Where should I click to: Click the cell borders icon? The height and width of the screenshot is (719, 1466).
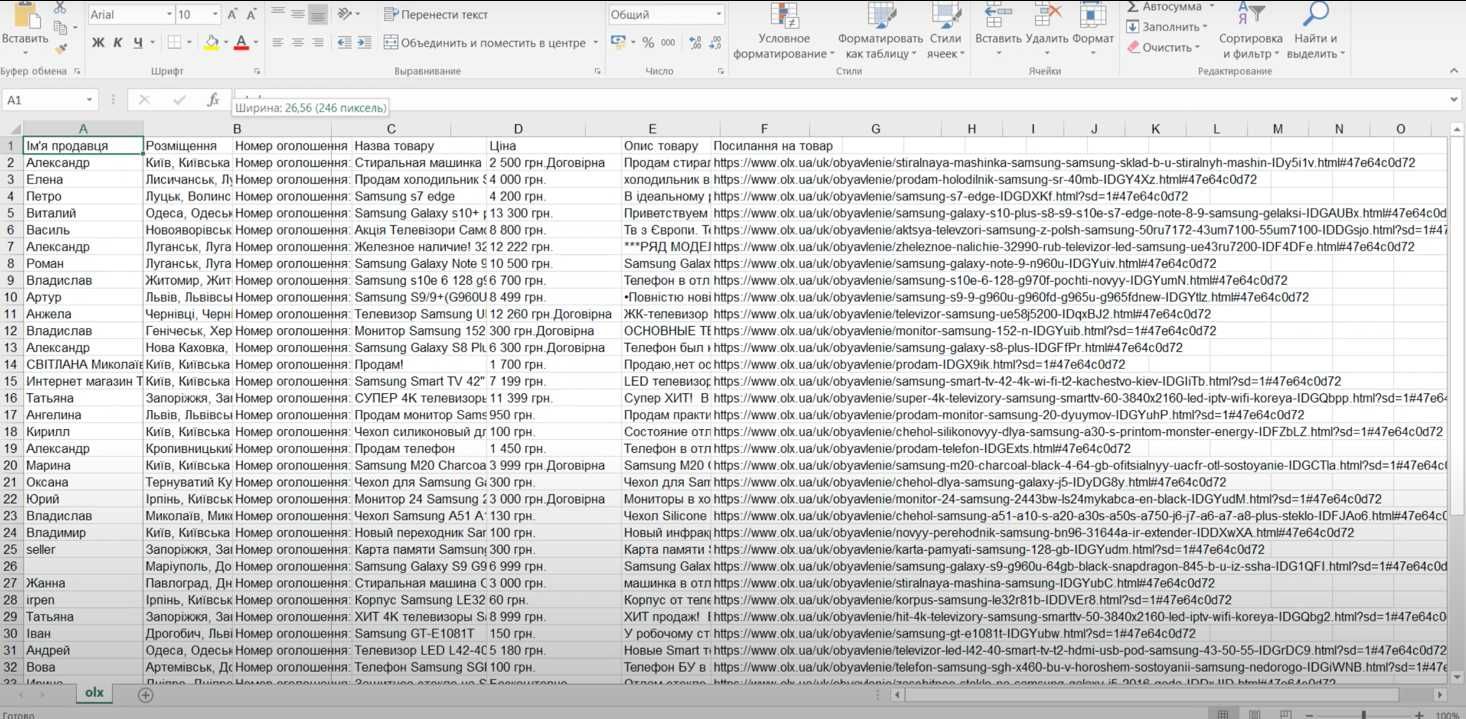[174, 43]
